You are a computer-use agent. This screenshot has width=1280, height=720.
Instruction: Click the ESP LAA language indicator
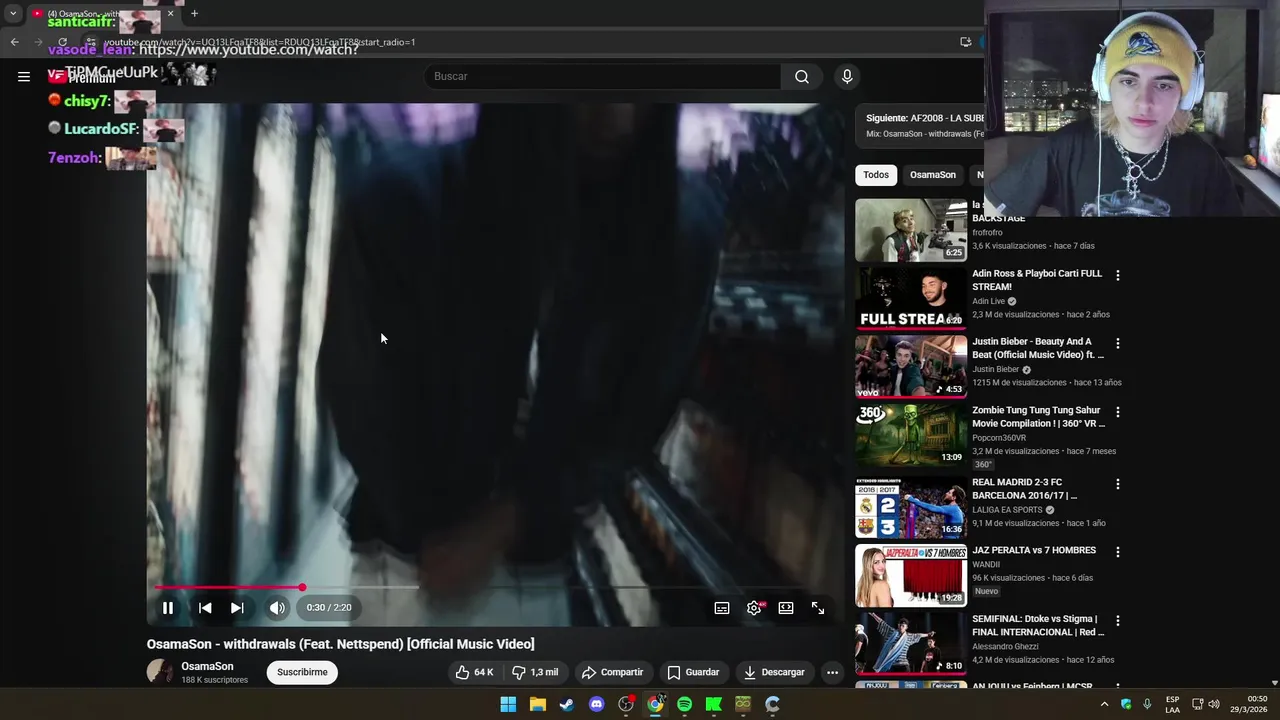1172,704
